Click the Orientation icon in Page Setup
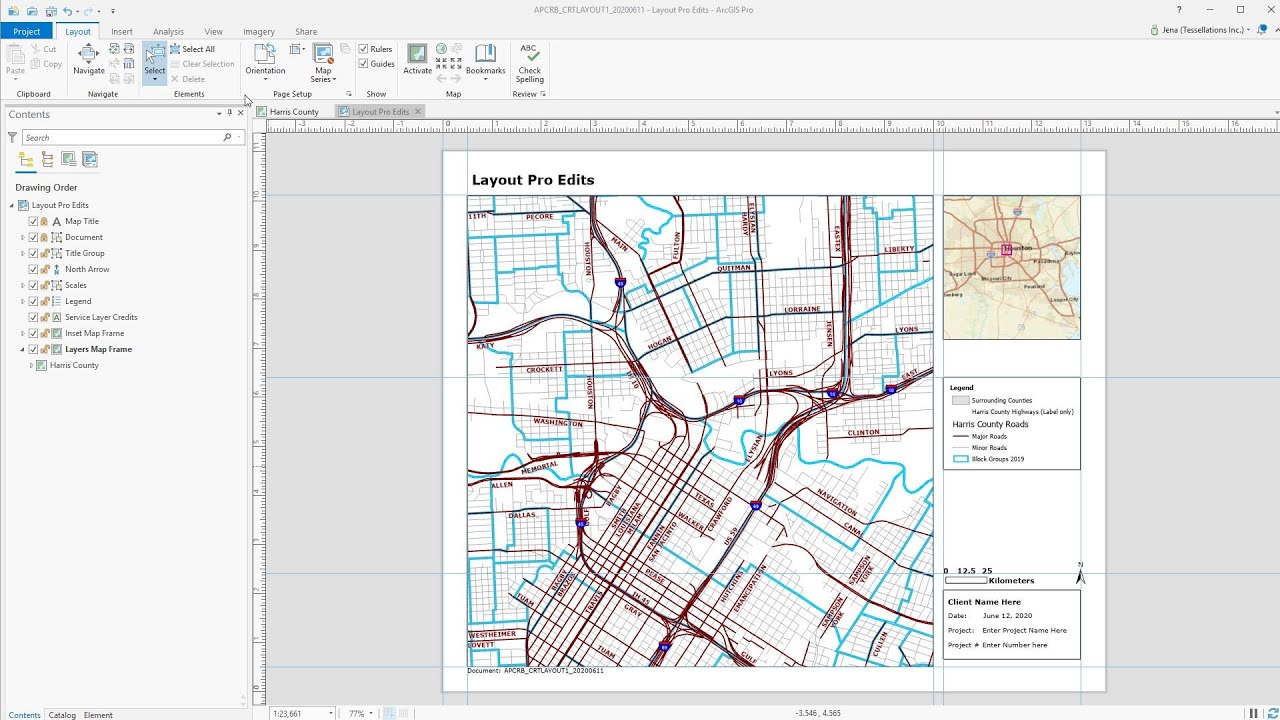 (x=265, y=54)
